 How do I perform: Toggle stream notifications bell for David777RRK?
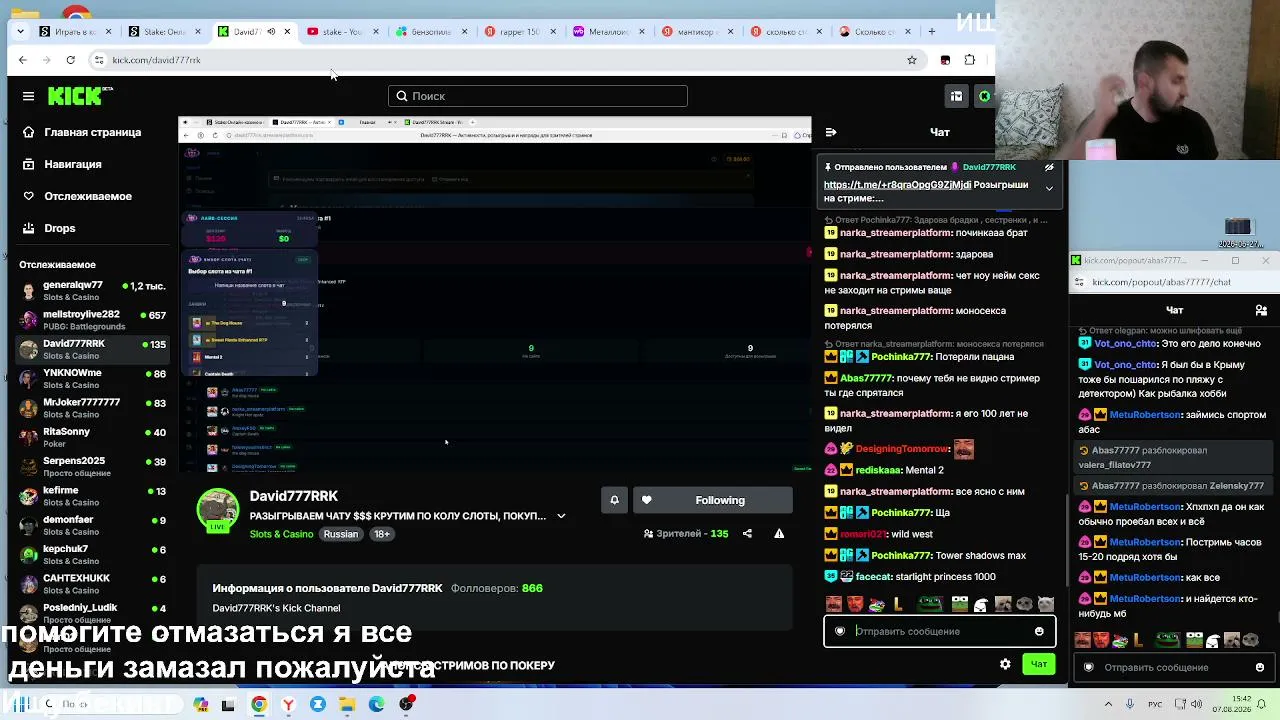614,500
